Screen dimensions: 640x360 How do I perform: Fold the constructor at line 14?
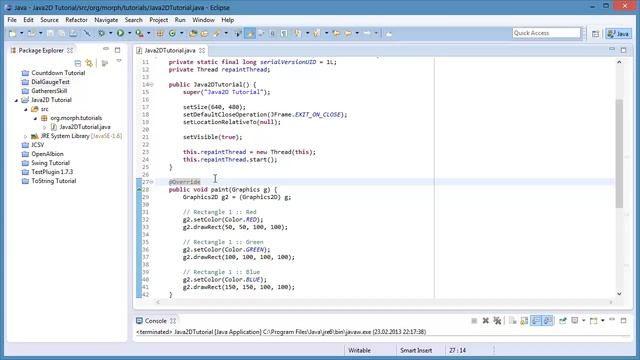coord(151,84)
